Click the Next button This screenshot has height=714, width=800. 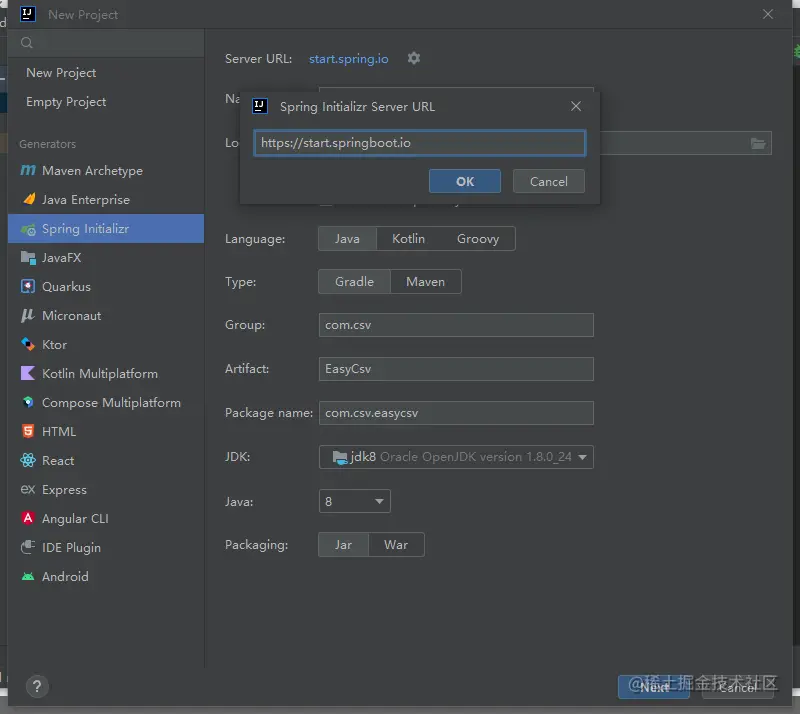coord(654,687)
